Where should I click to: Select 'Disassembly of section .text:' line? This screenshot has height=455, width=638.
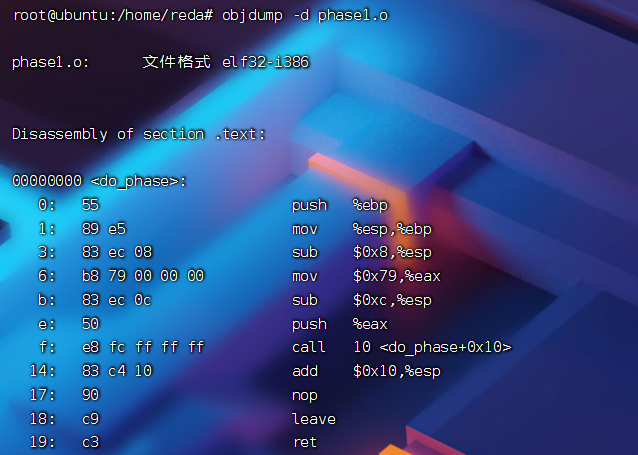click(x=139, y=134)
